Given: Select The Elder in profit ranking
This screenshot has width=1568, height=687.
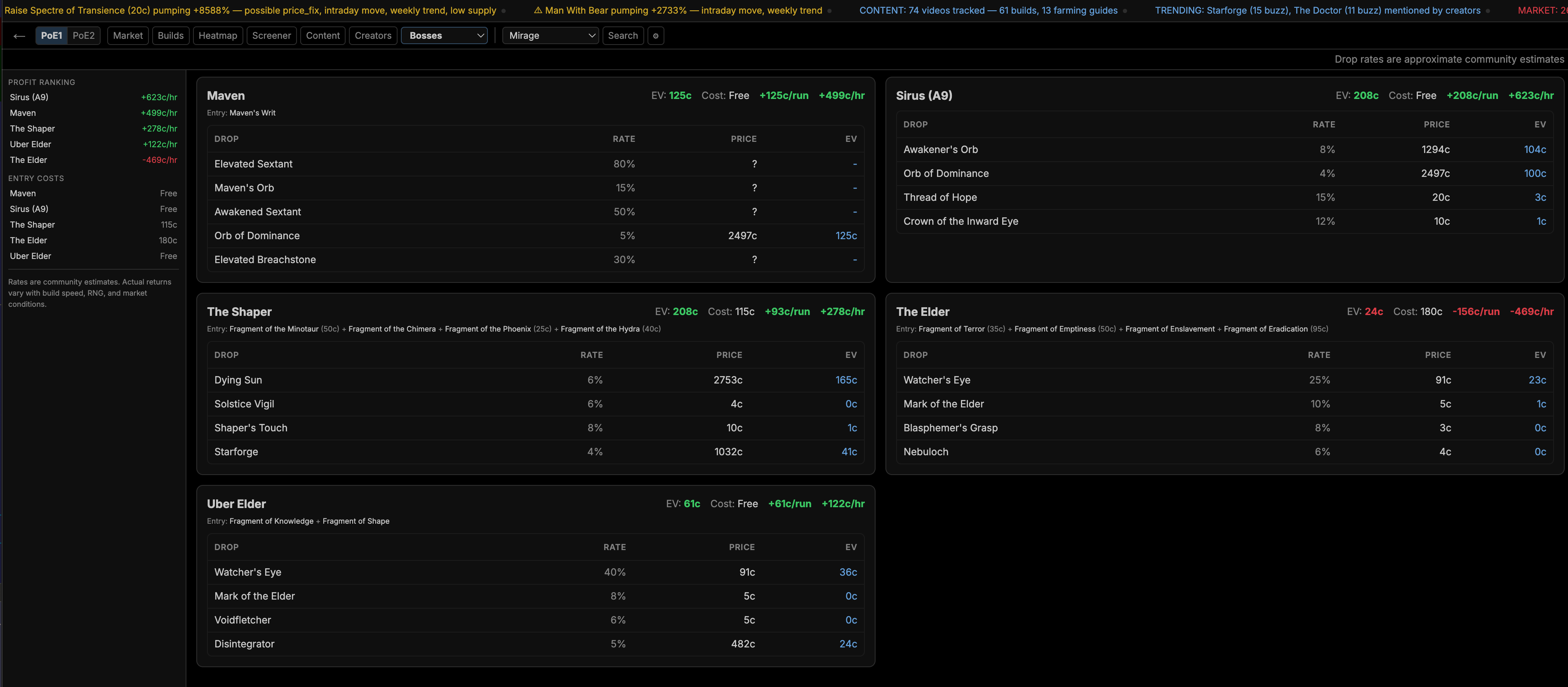Looking at the screenshot, I should (93, 160).
